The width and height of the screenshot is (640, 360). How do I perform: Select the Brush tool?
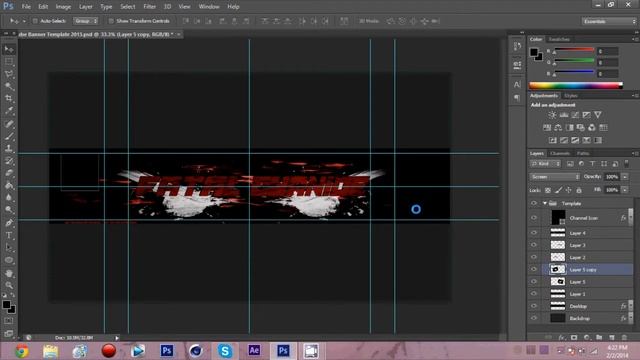tap(9, 136)
